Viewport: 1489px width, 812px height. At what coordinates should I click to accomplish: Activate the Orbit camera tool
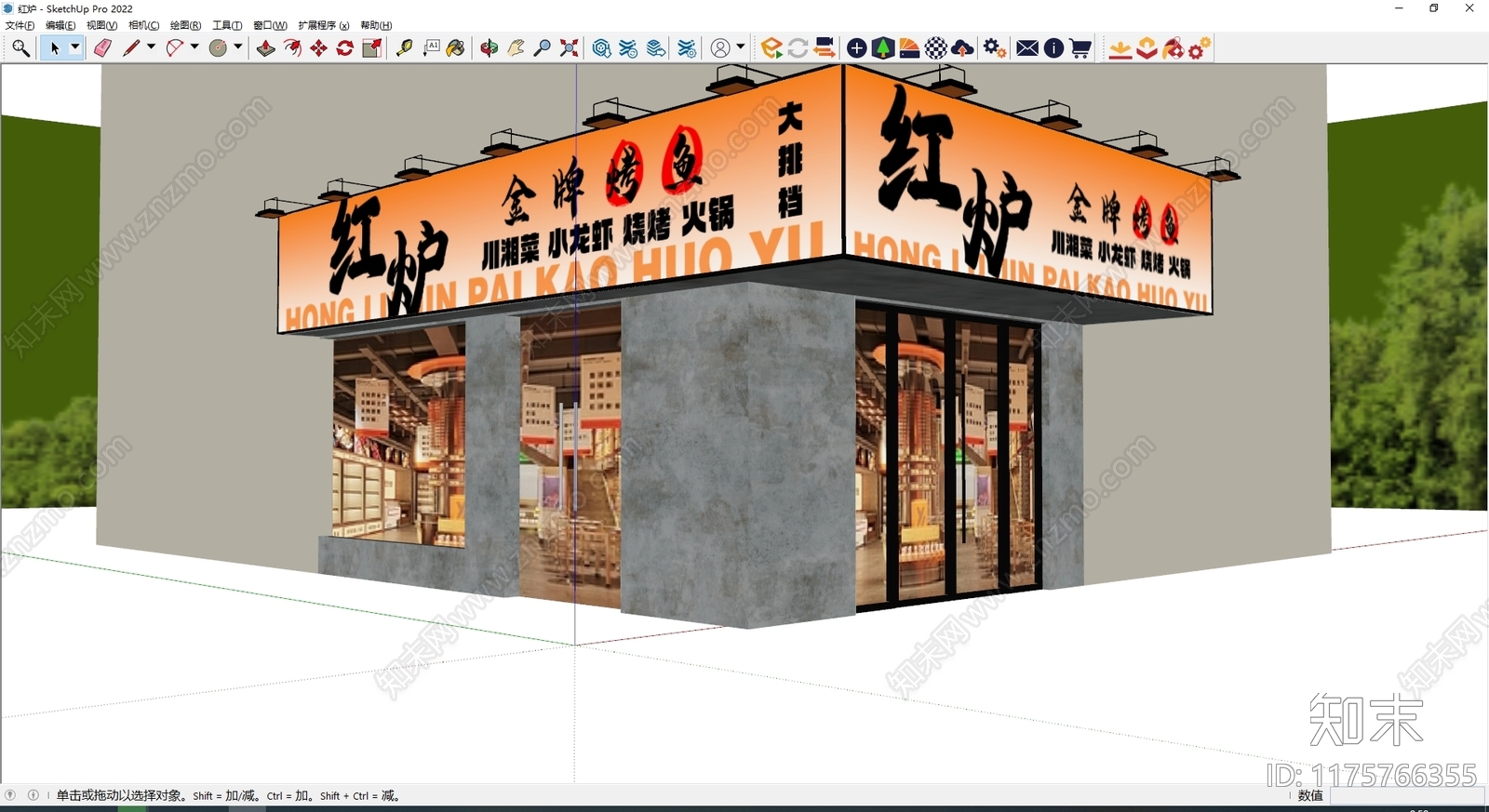(489, 48)
